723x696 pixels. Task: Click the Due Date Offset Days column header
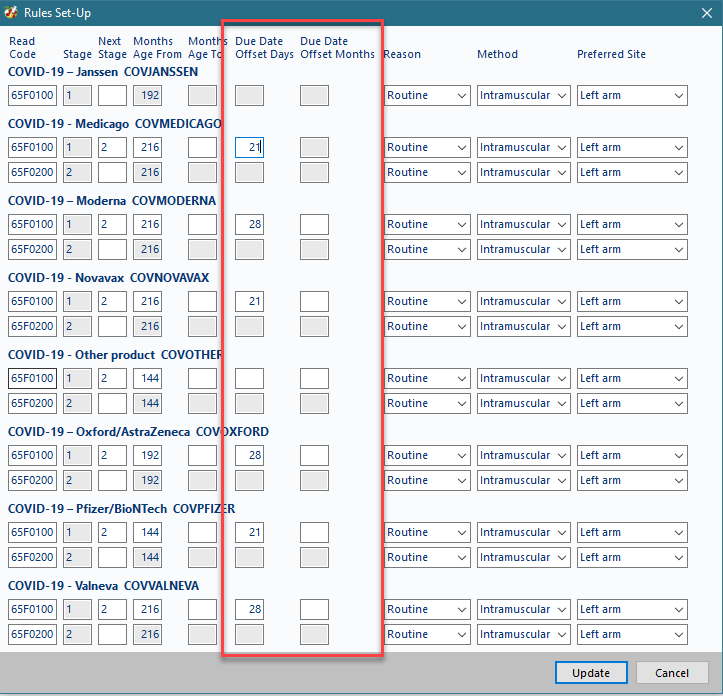[264, 48]
